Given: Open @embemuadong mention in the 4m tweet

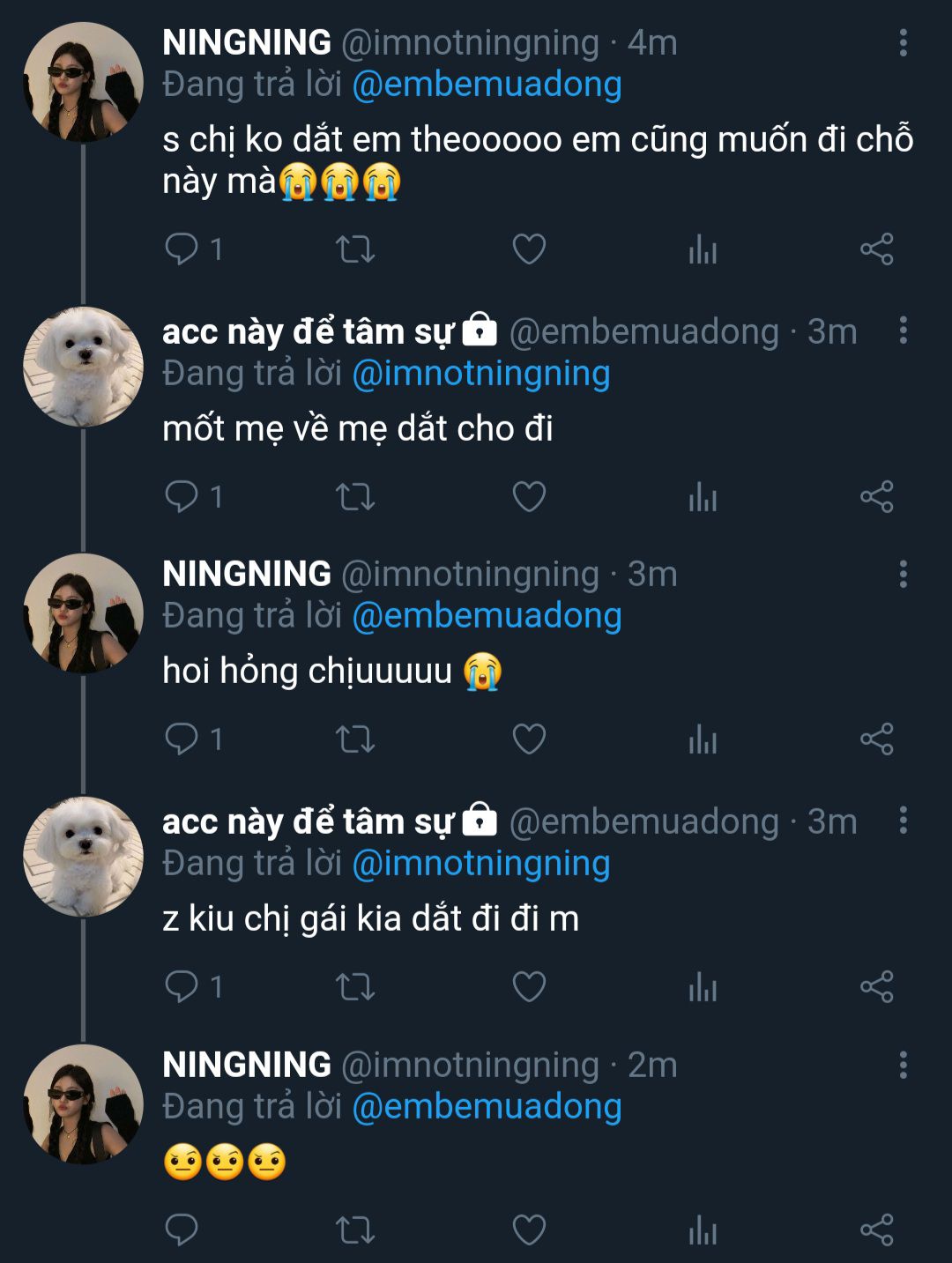Looking at the screenshot, I should (x=487, y=85).
